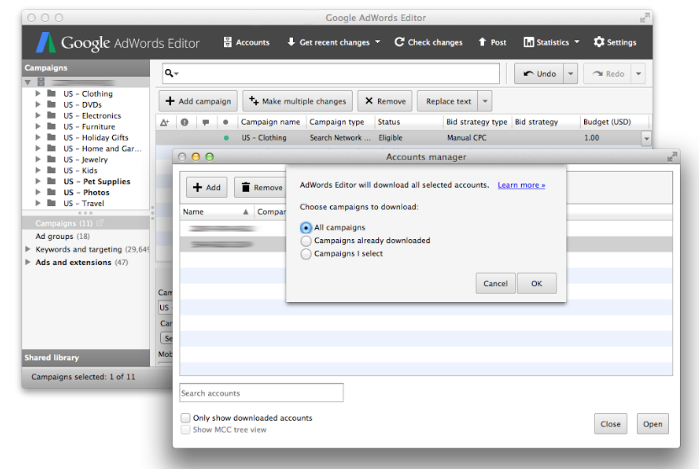Open the Shared library panel

click(x=52, y=357)
